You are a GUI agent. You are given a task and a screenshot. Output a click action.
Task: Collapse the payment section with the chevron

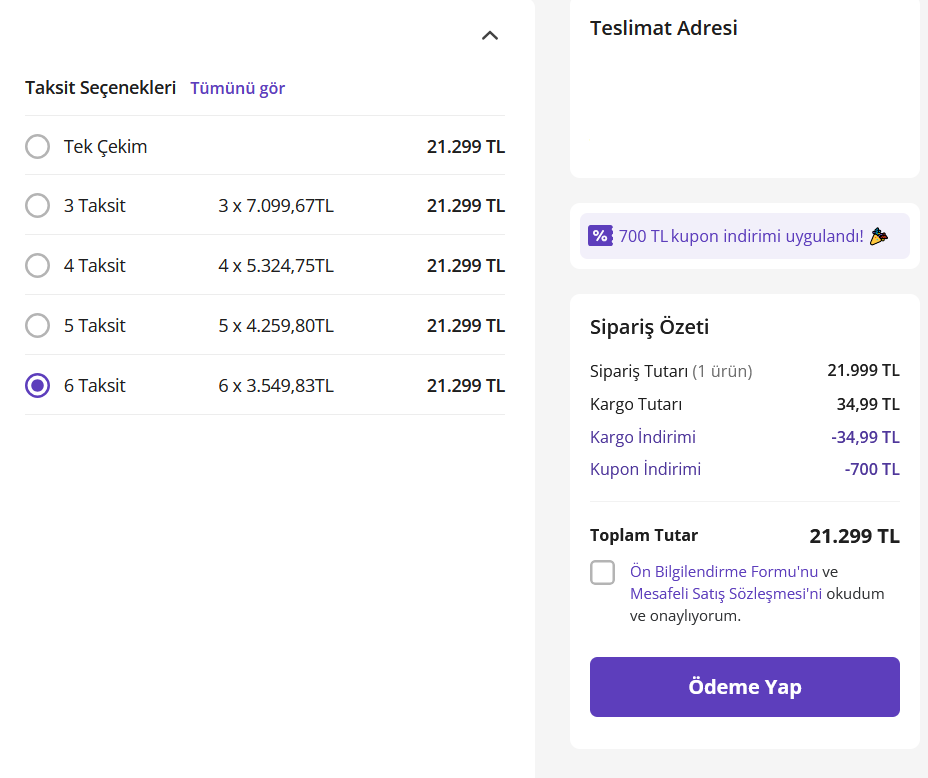(x=490, y=36)
